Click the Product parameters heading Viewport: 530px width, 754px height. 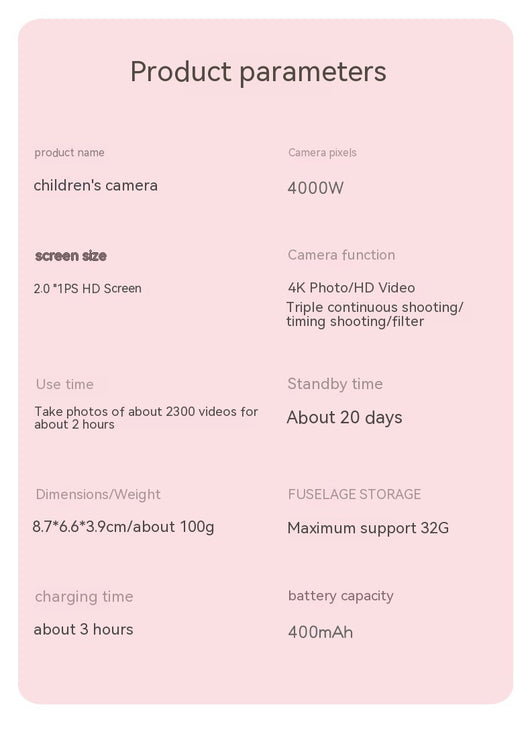click(258, 72)
